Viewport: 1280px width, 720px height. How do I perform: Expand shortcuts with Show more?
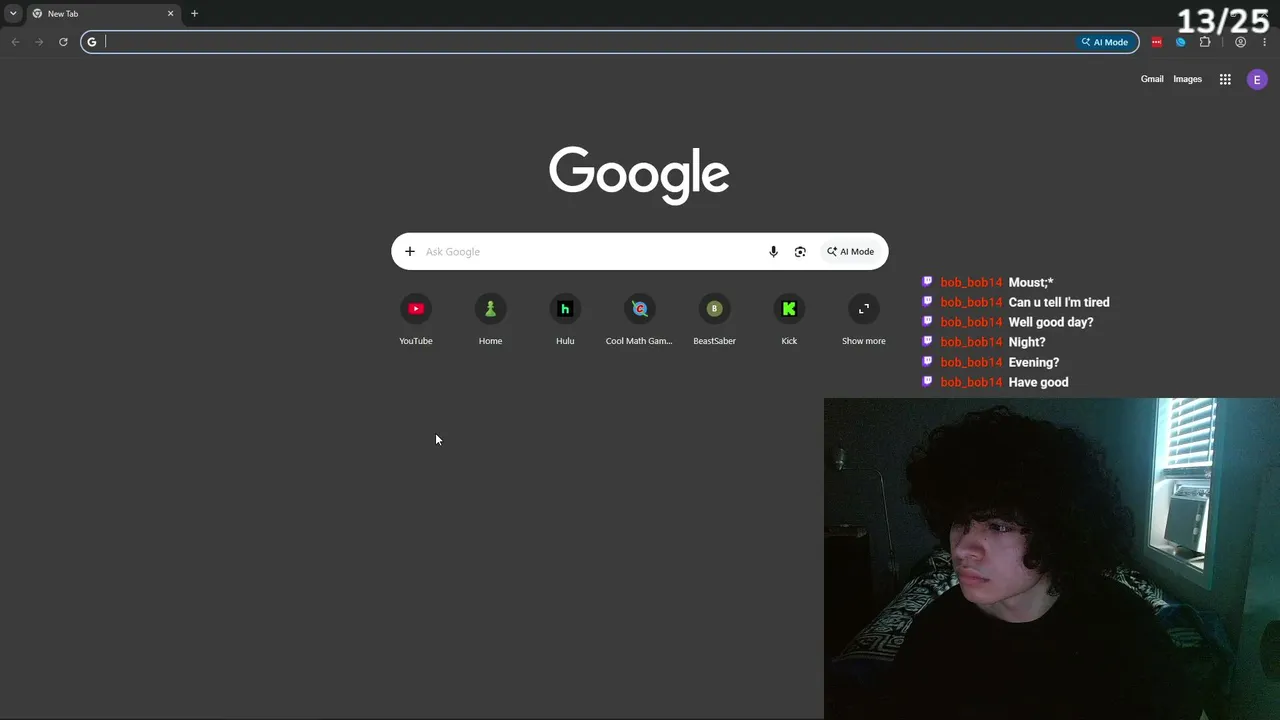[864, 320]
